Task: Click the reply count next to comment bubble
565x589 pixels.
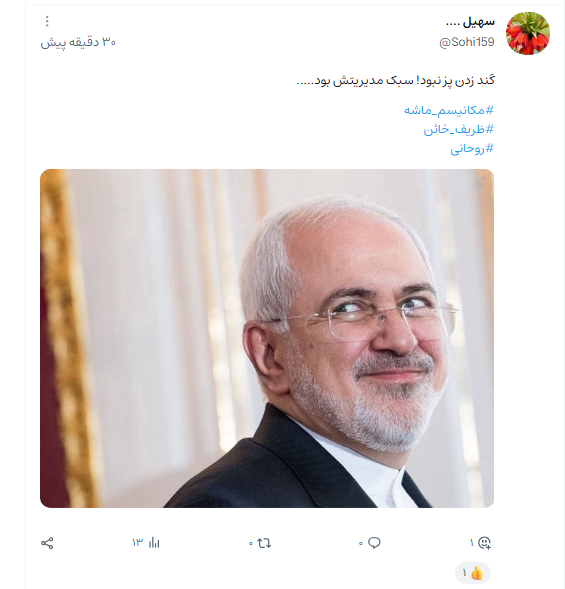Action: (x=361, y=543)
